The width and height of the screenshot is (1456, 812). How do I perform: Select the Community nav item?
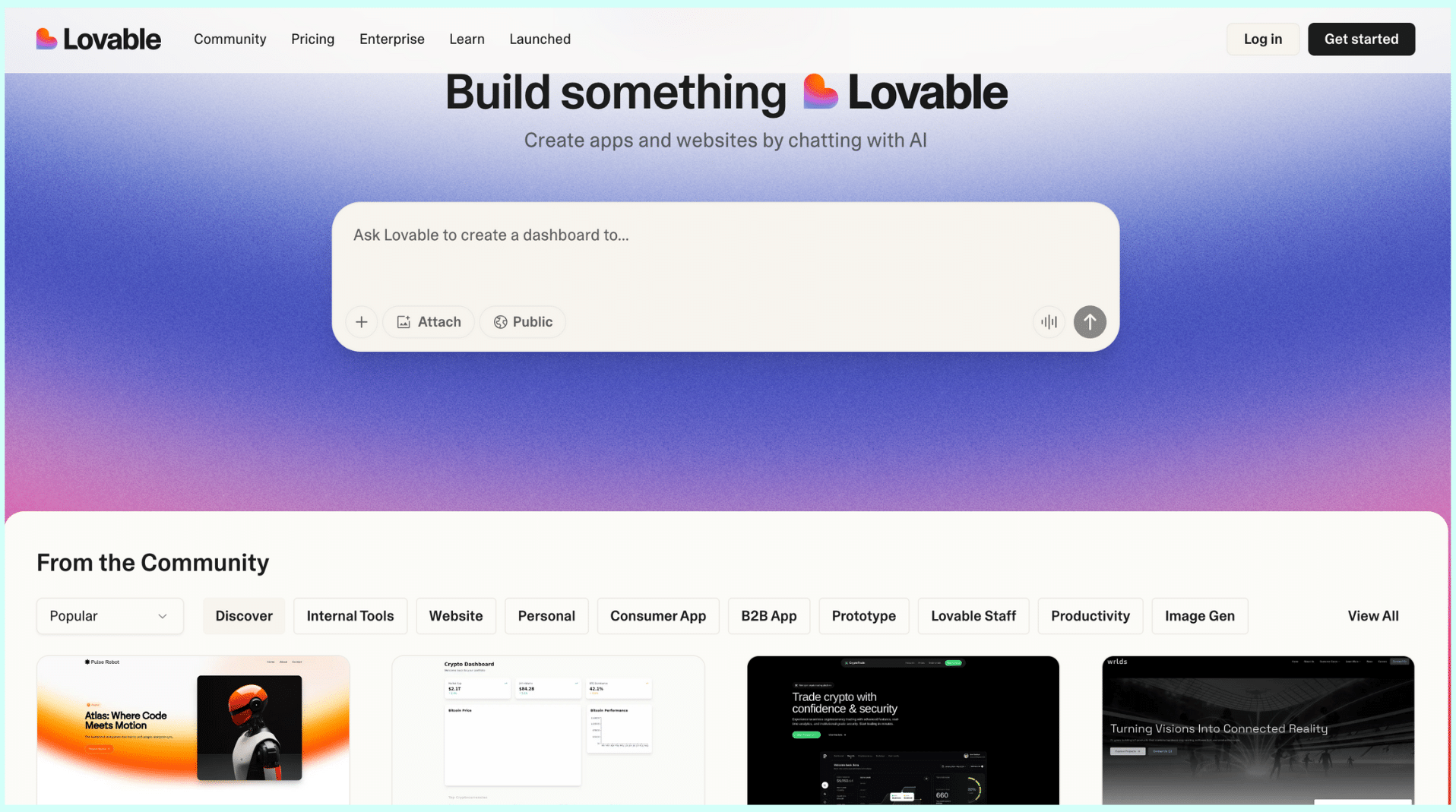pos(229,39)
